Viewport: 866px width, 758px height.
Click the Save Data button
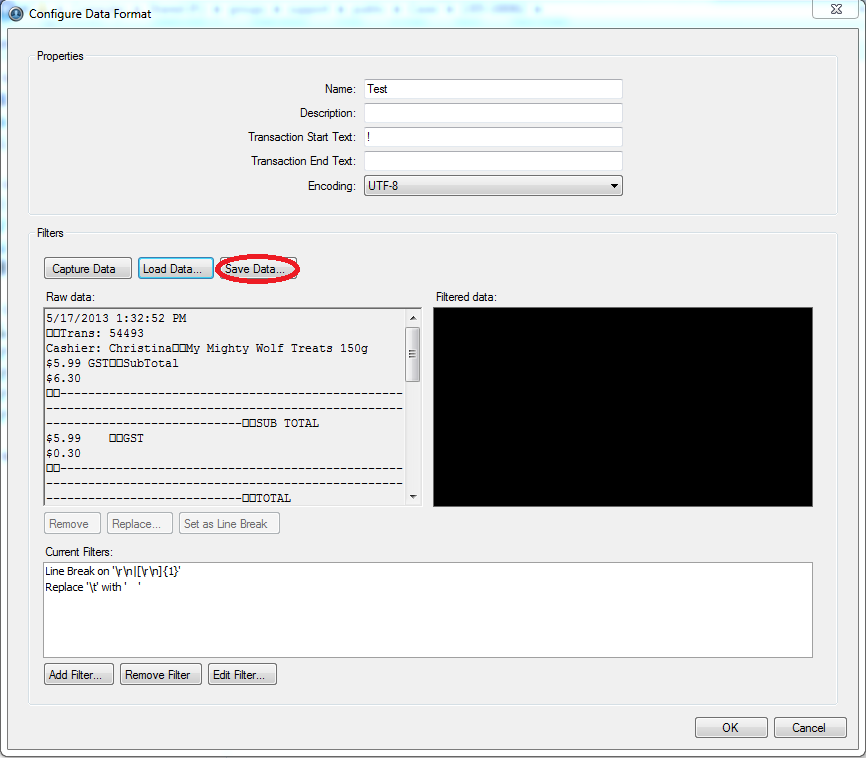pos(258,269)
